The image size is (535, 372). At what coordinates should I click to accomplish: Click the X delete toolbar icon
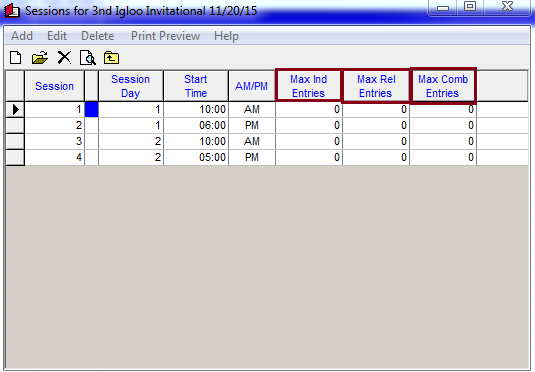tap(64, 57)
